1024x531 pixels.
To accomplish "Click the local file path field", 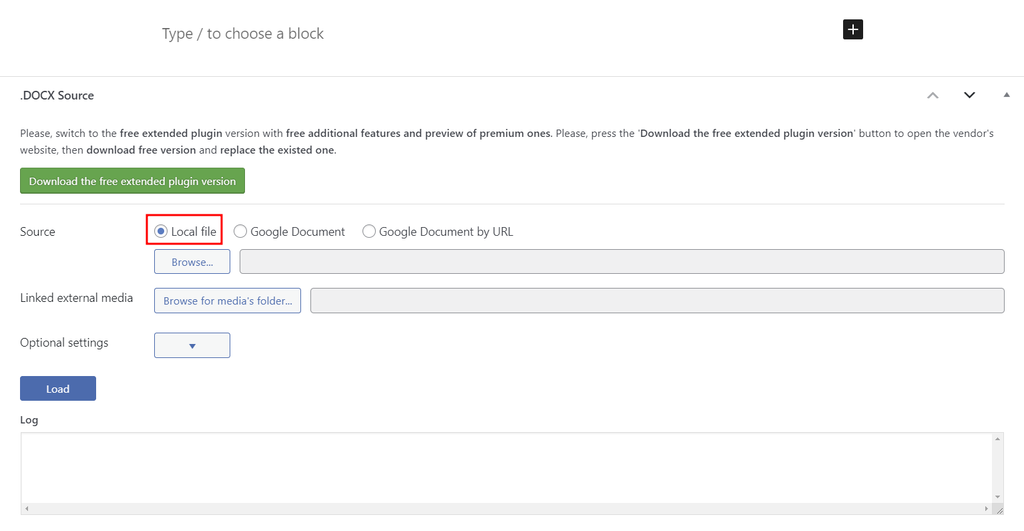I will pyautogui.click(x=621, y=262).
